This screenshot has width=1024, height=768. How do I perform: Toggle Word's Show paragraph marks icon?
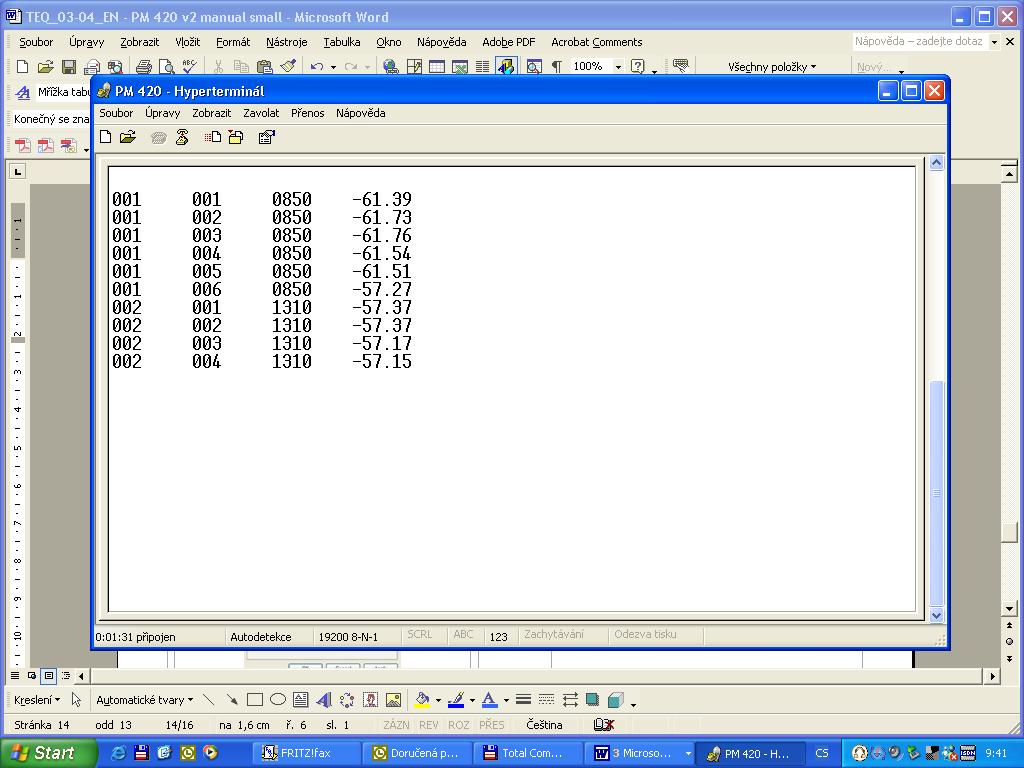pos(557,67)
